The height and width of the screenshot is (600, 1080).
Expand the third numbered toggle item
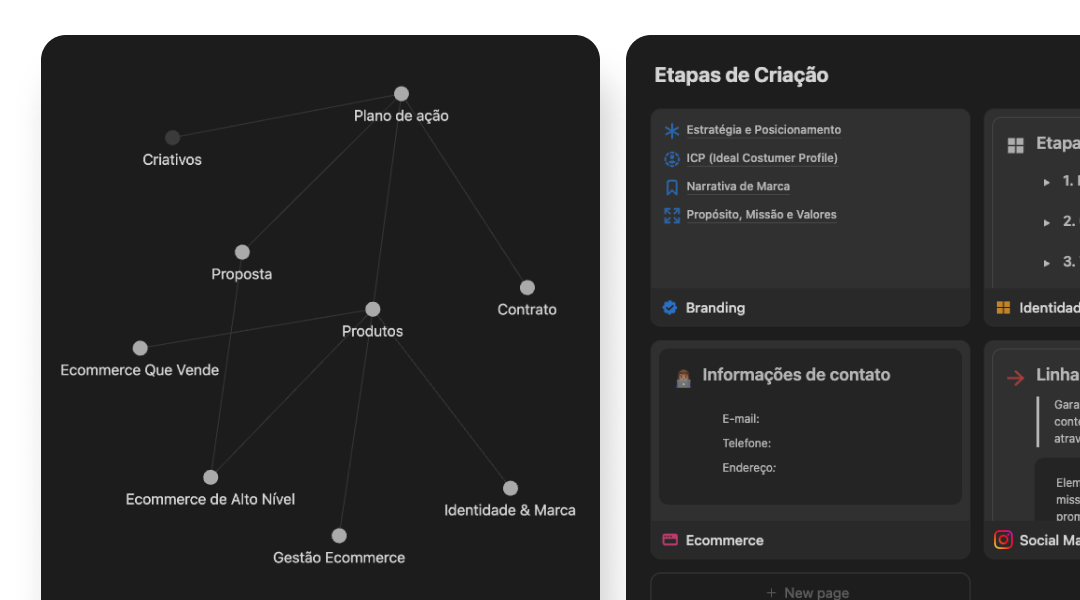coord(1047,262)
